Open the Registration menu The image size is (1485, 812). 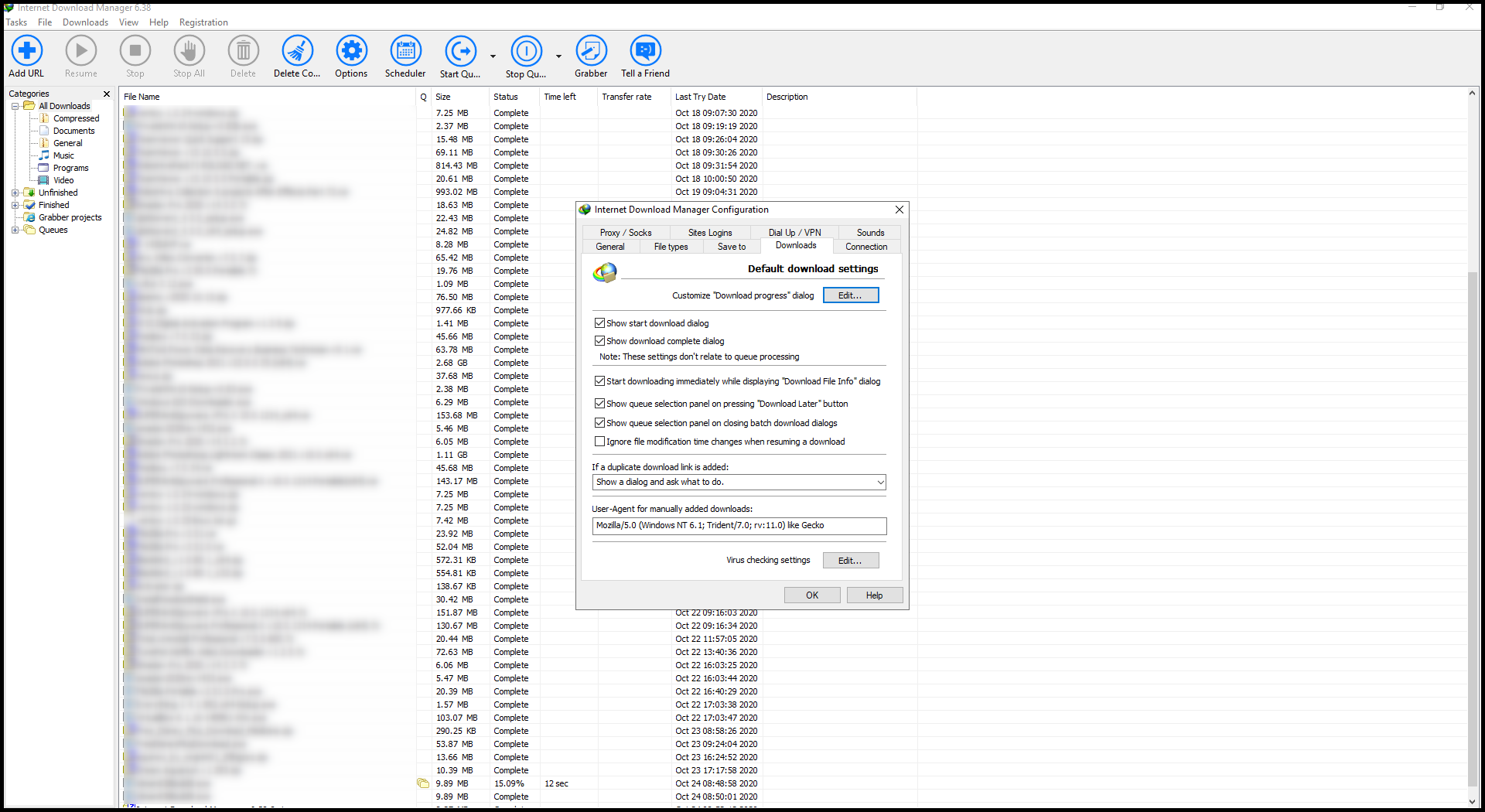(203, 22)
